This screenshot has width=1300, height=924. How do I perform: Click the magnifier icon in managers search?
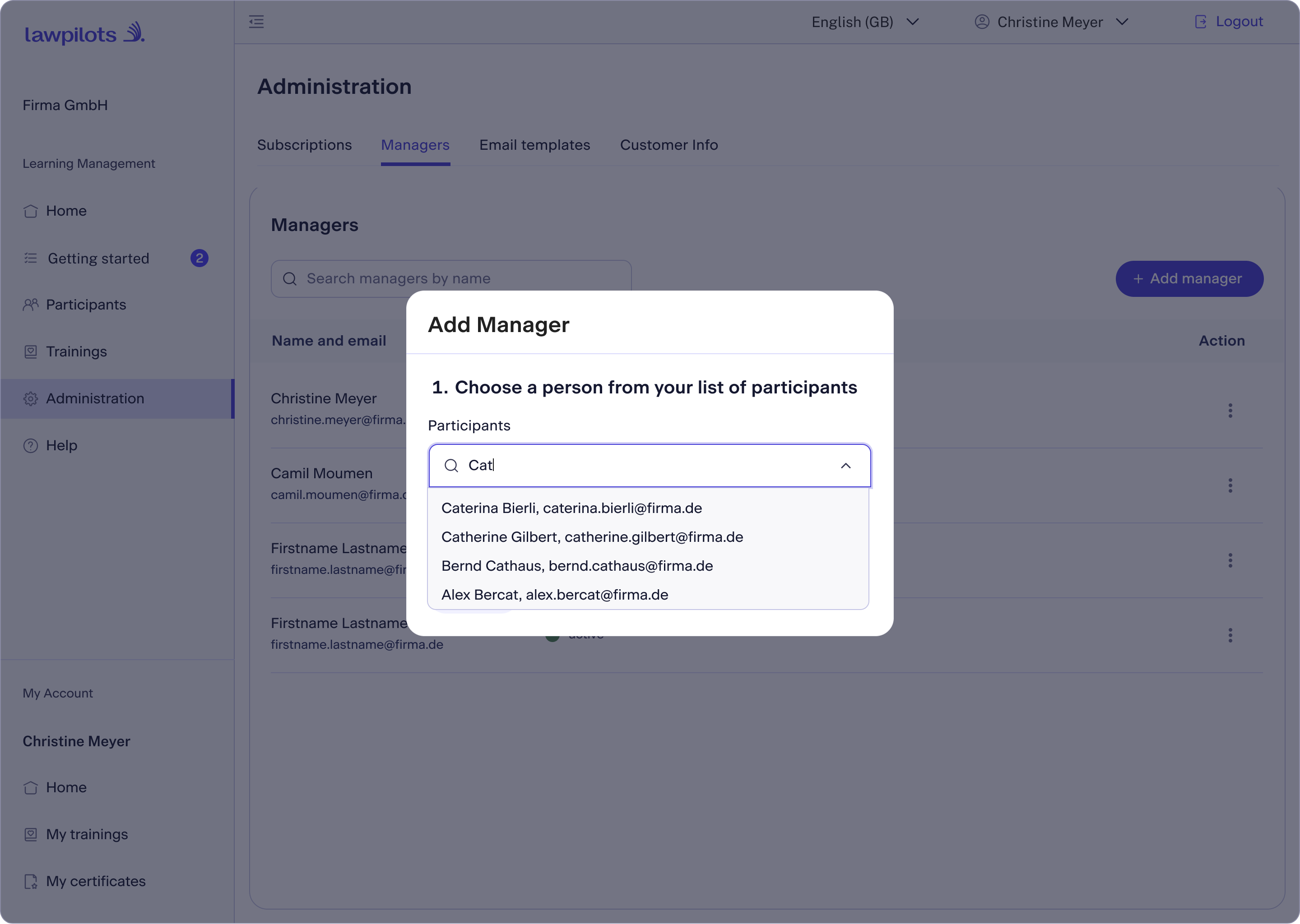pos(290,279)
